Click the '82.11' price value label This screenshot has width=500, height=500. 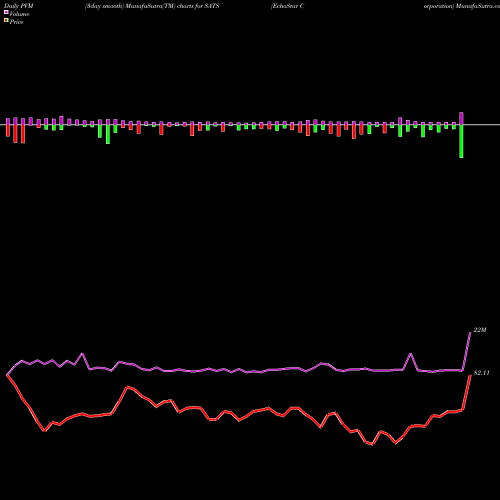(482, 373)
